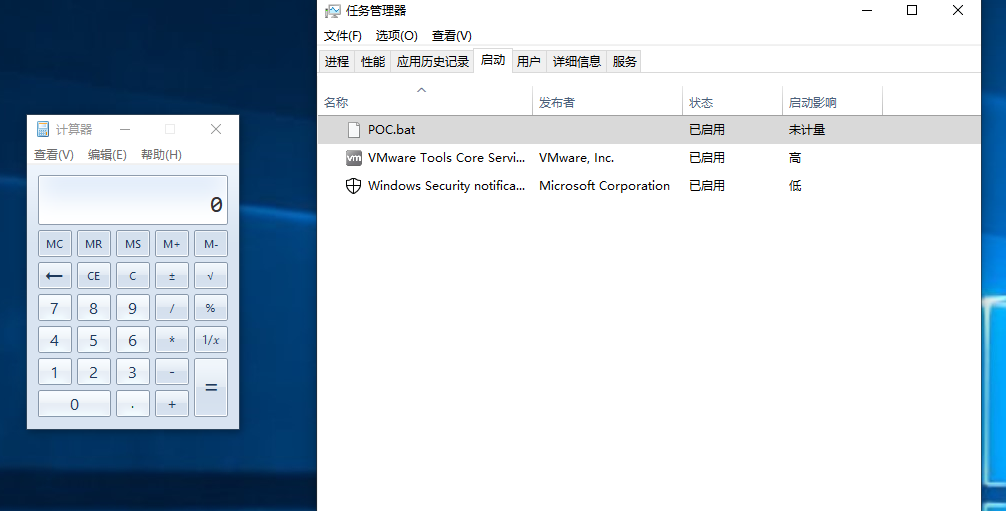The width and height of the screenshot is (1006, 511).
Task: Click the 高 startup impact value
Action: click(795, 158)
